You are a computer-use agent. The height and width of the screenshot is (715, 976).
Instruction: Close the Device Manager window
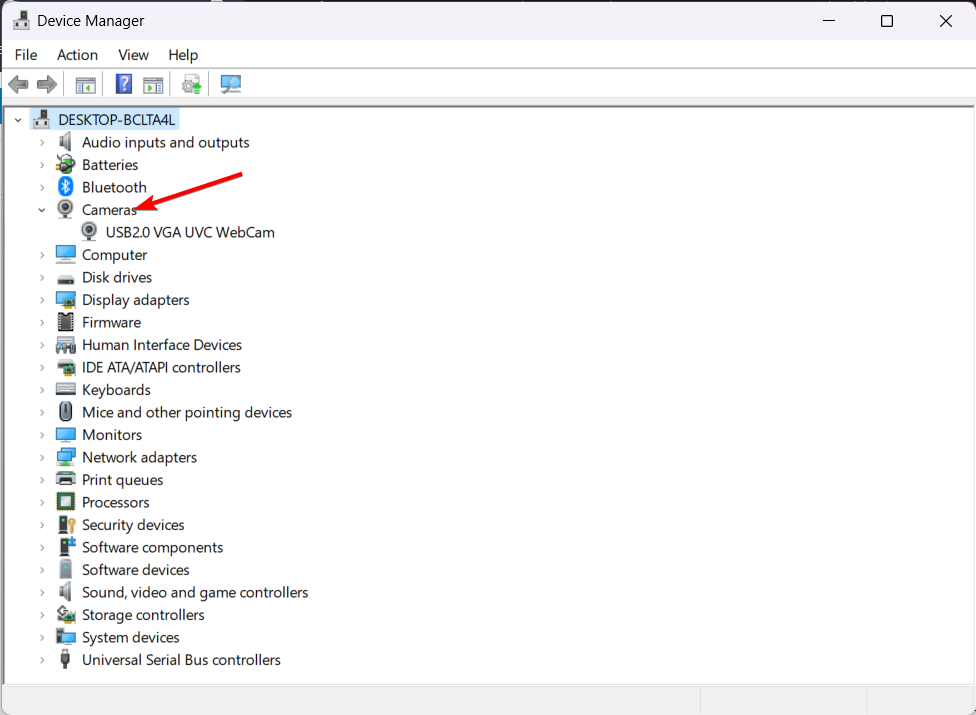(x=946, y=21)
